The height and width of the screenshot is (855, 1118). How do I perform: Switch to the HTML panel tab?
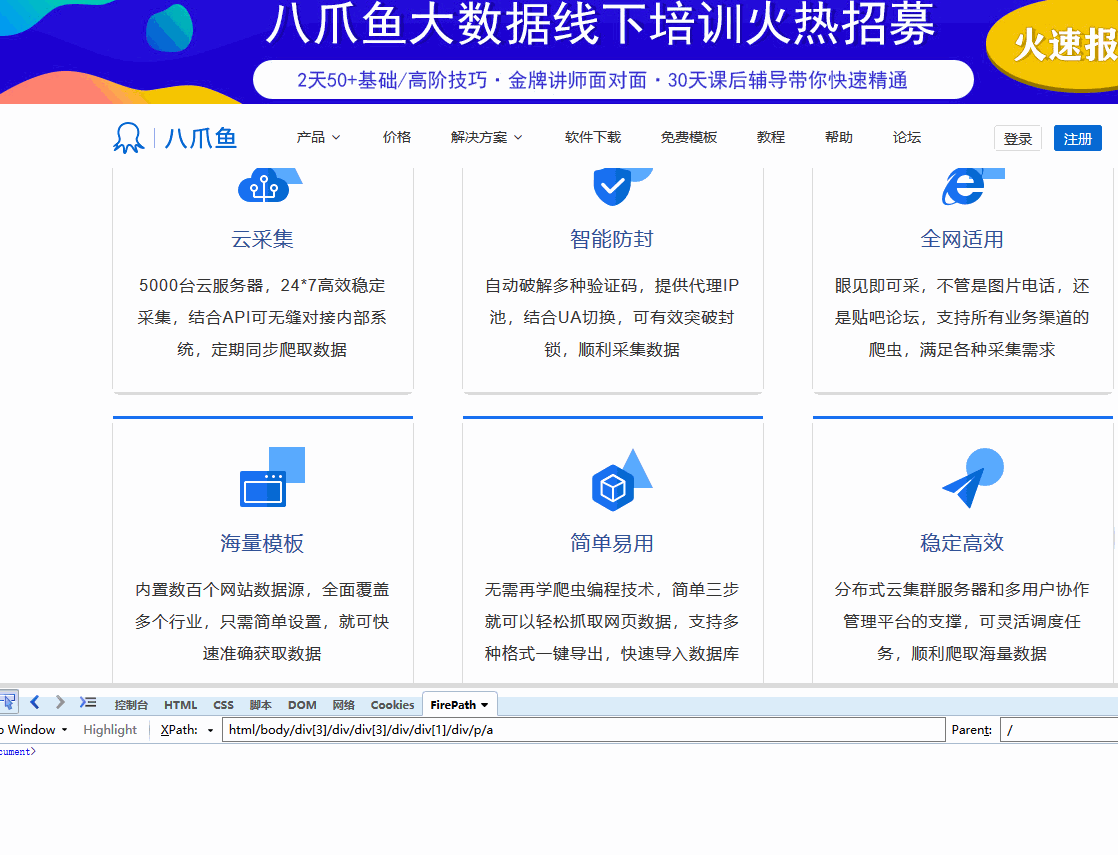coord(180,705)
